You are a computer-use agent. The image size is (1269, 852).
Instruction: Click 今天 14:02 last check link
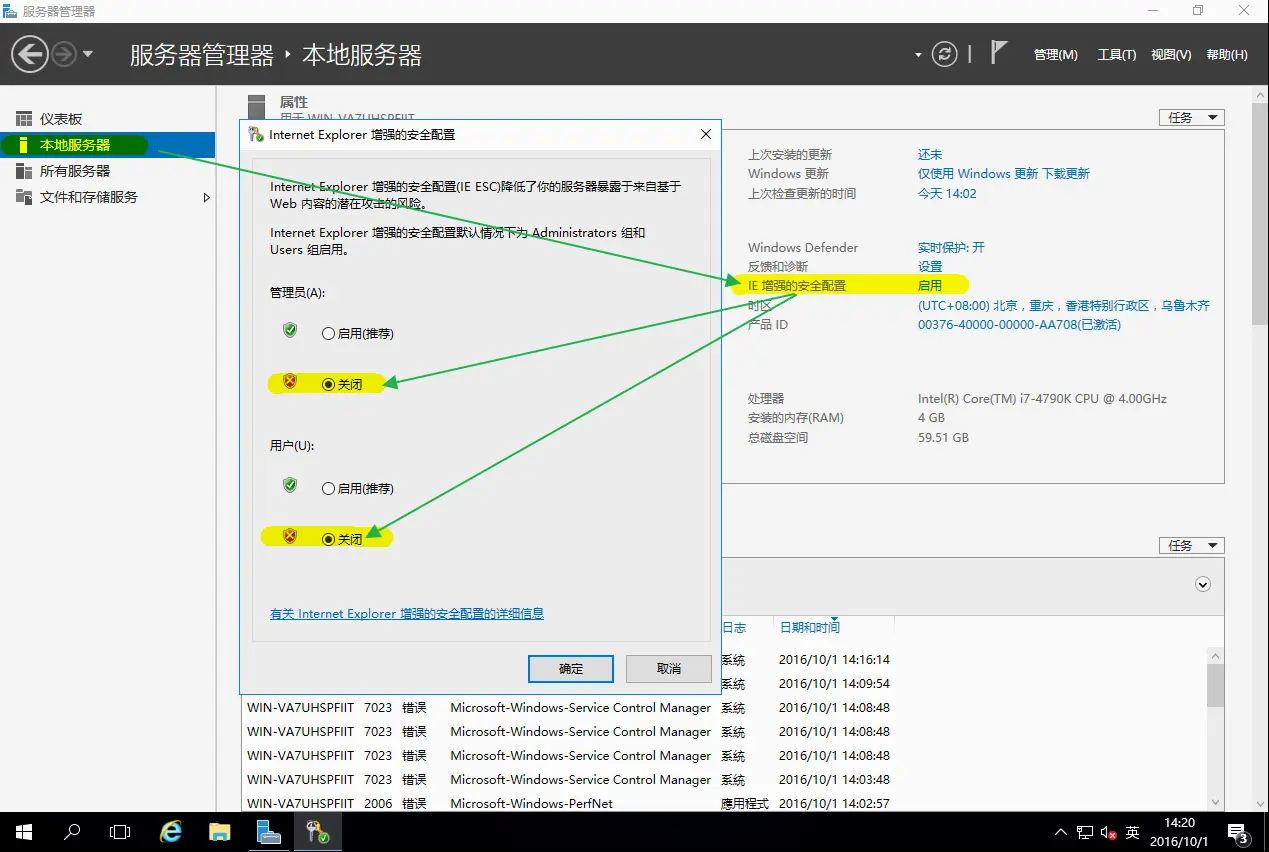[947, 194]
